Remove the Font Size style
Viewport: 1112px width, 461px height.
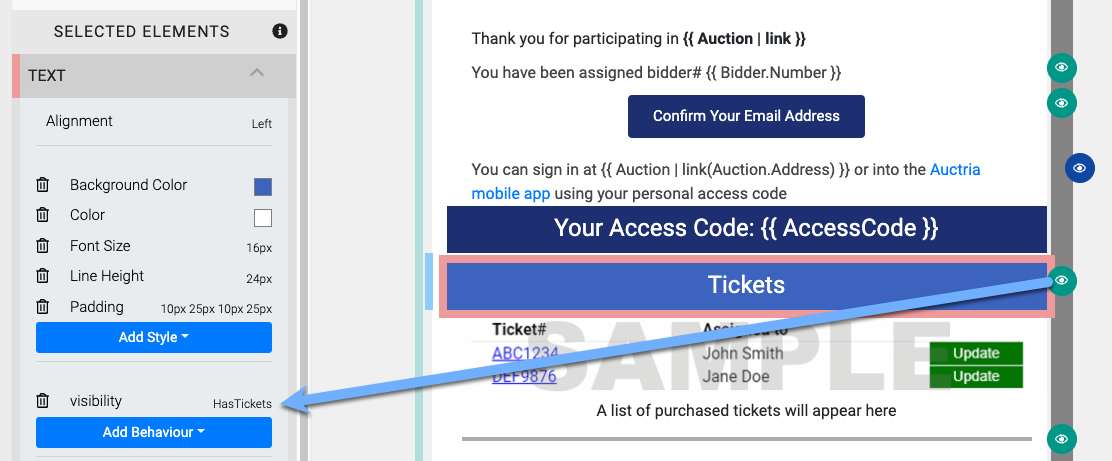tap(42, 246)
